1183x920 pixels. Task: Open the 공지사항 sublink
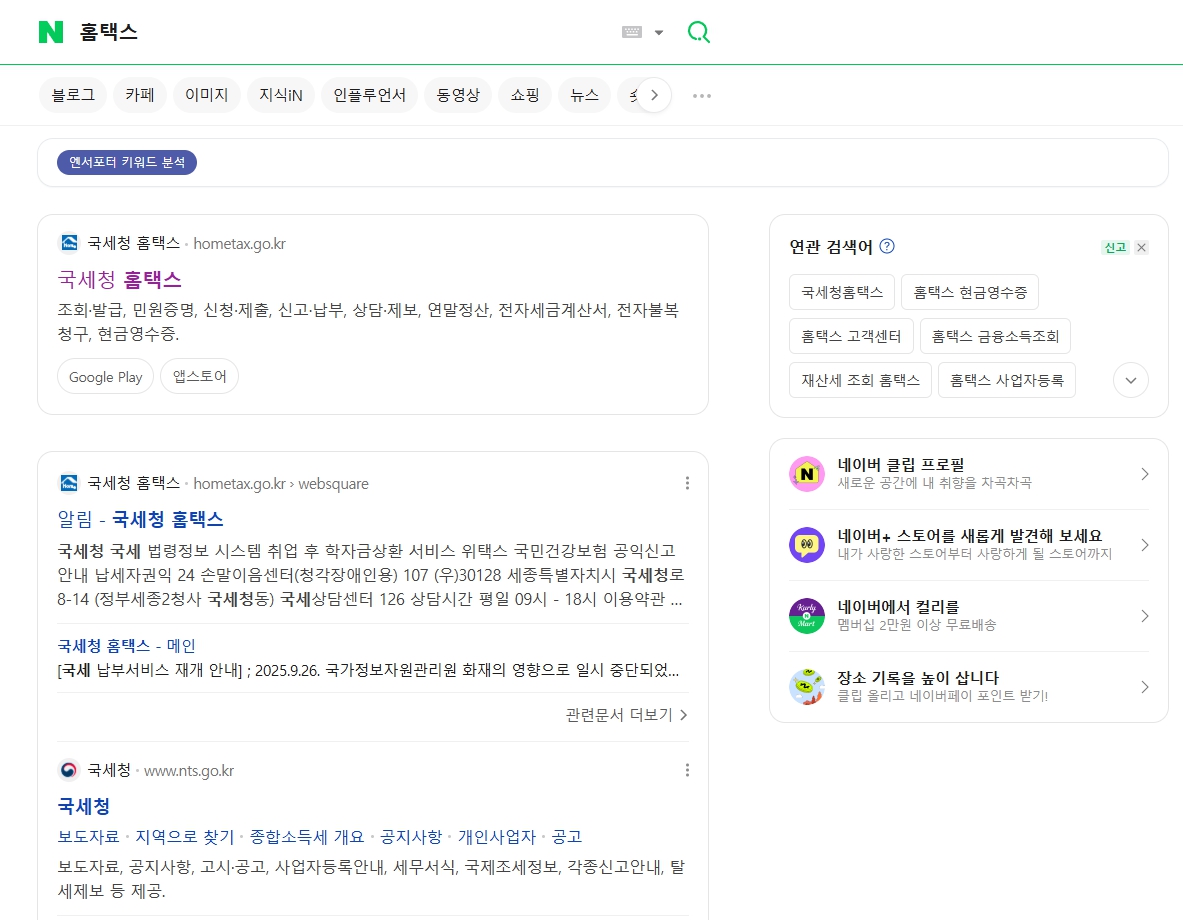coord(411,837)
